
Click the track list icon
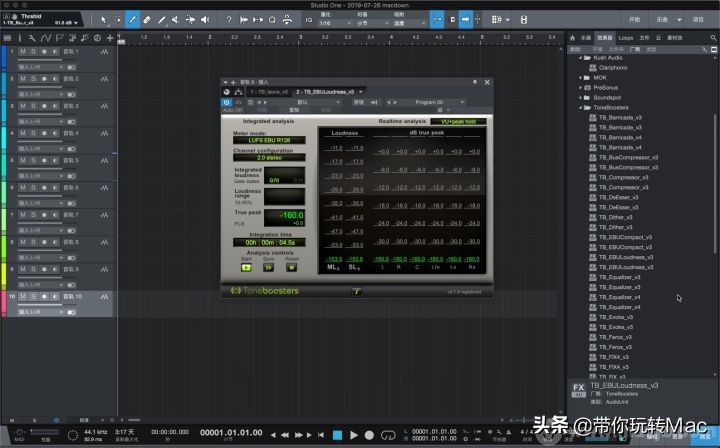click(x=7, y=38)
